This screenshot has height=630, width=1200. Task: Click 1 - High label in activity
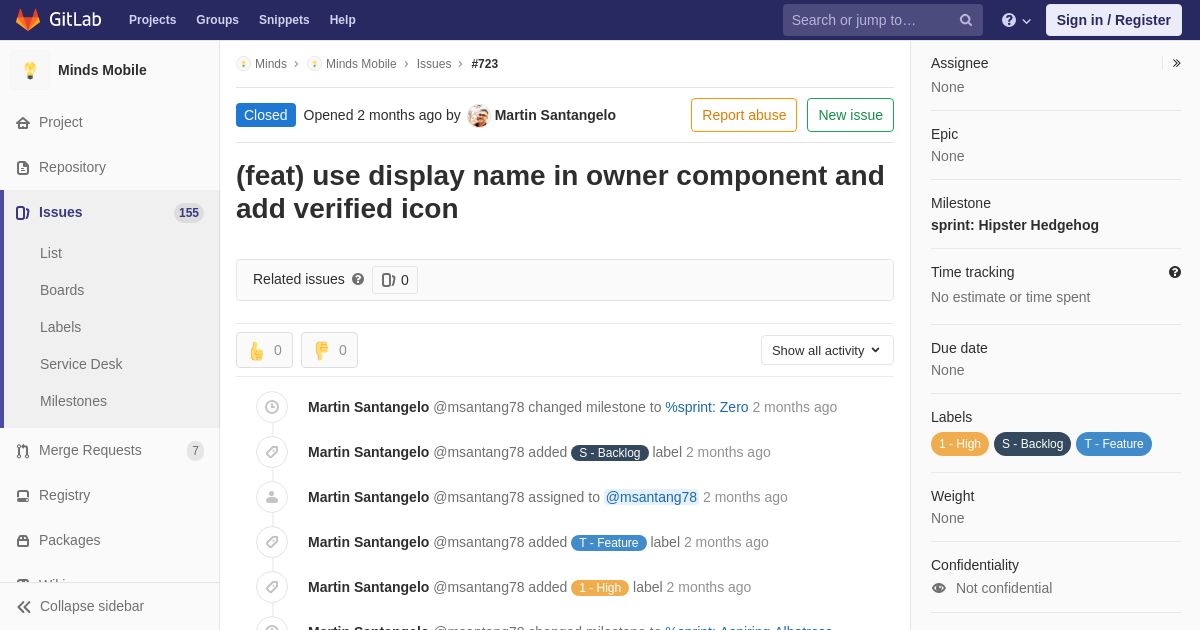(x=600, y=588)
